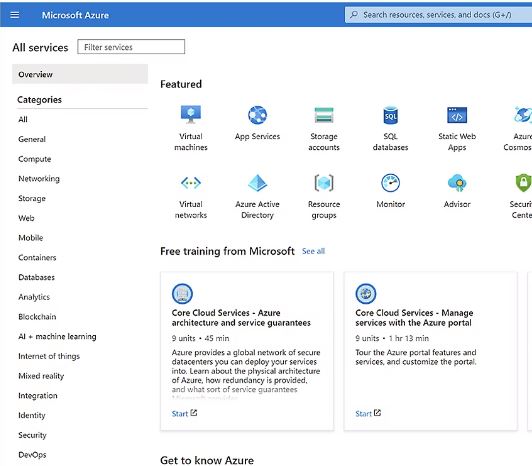
Task: Open Virtual networks featured icon
Action: click(191, 183)
